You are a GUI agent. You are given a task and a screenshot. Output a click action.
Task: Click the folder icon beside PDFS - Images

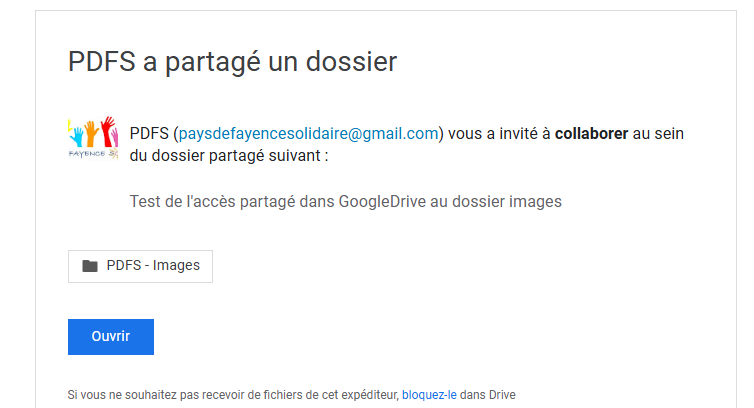(x=90, y=266)
